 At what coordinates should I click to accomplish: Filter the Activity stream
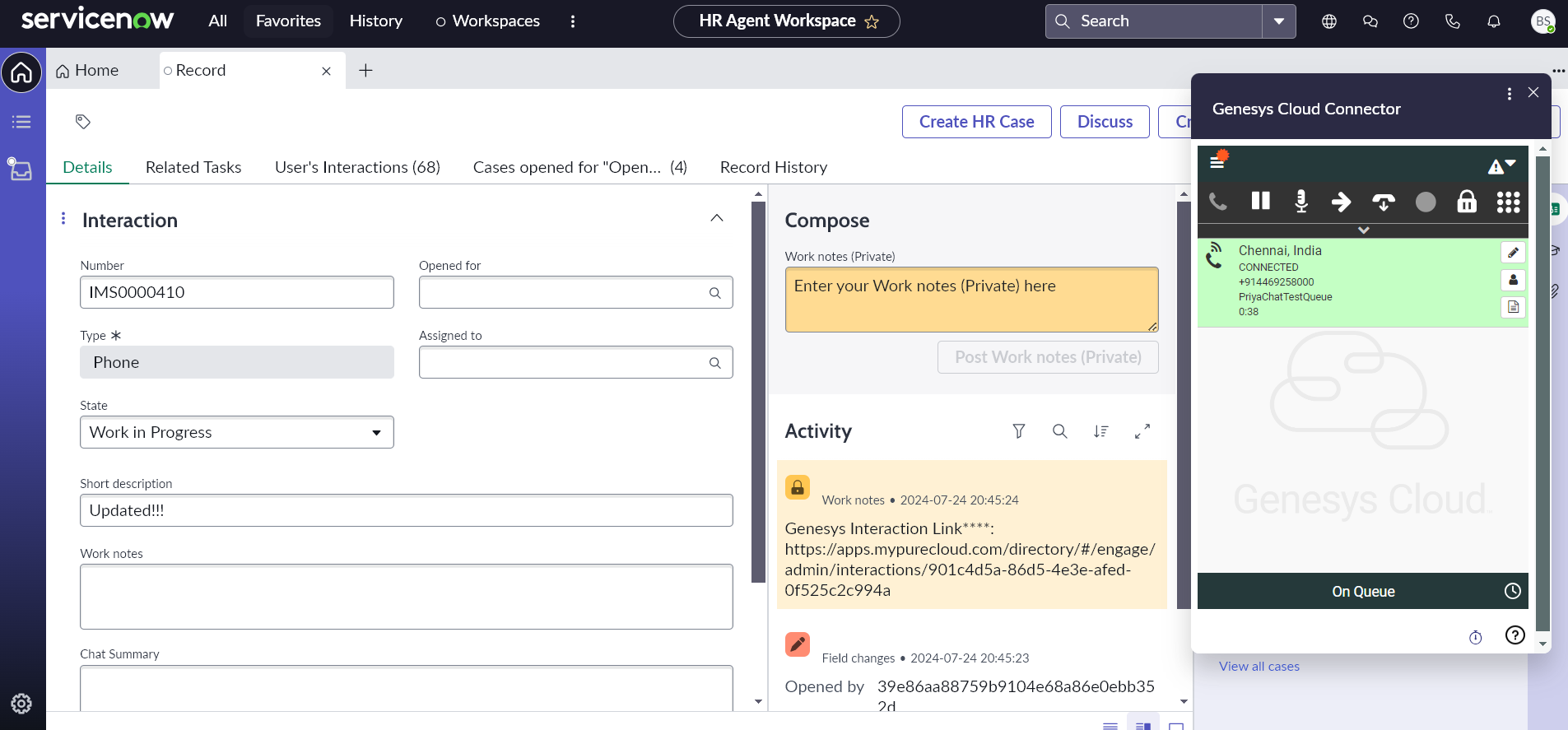(x=1019, y=431)
